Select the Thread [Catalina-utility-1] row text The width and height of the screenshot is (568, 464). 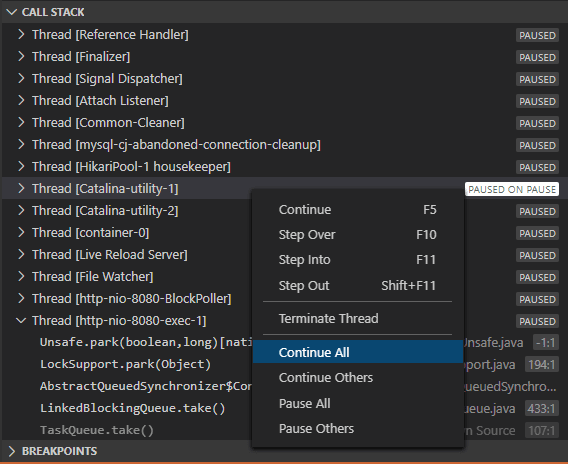[x=105, y=189]
